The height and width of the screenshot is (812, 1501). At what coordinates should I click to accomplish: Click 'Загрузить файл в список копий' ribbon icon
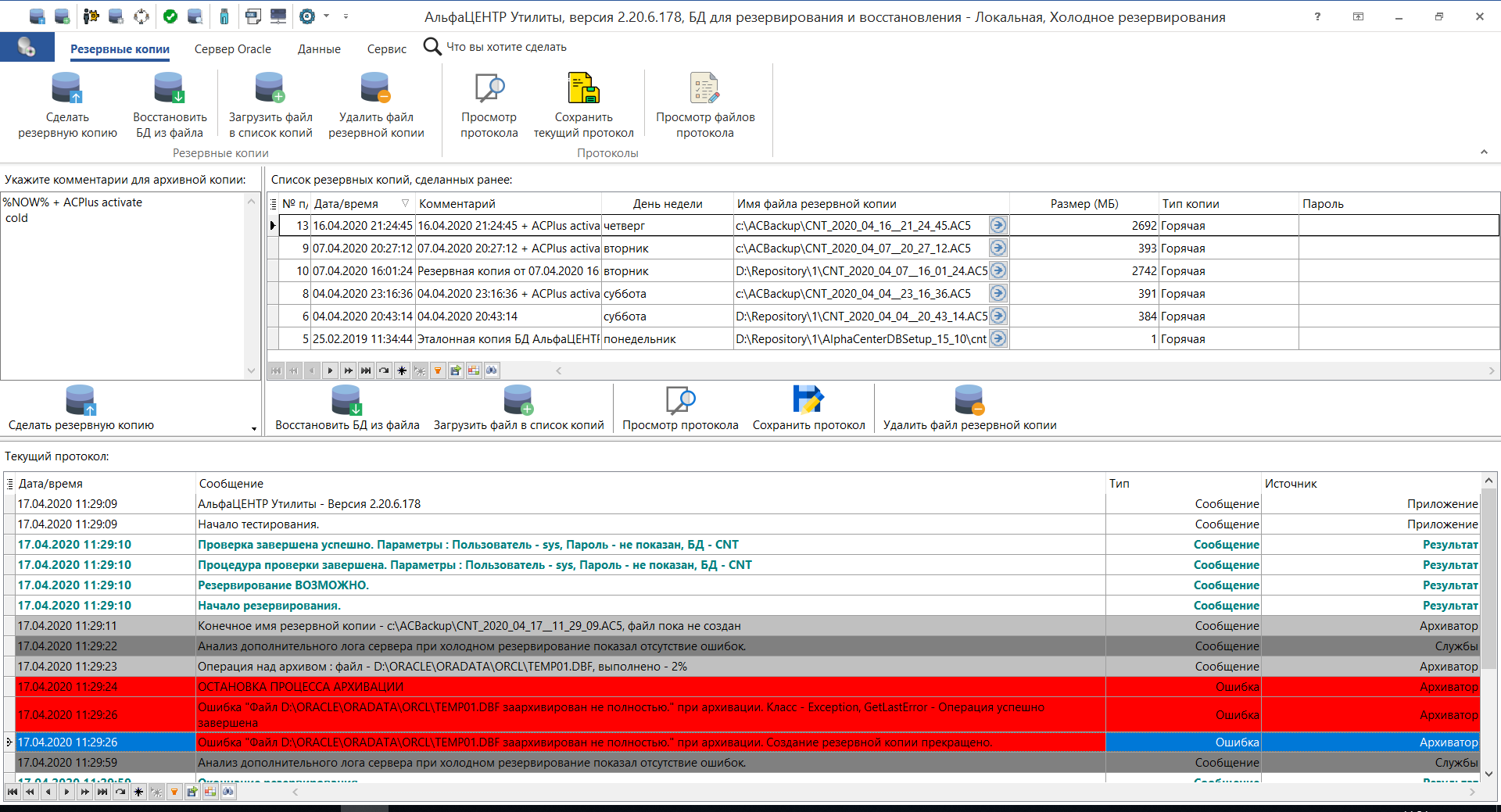point(270,89)
